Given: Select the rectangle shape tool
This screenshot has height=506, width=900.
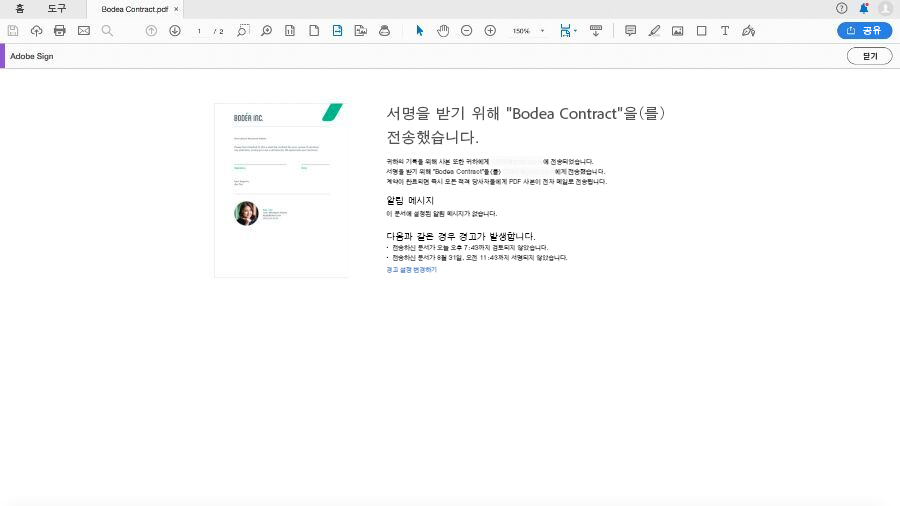Looking at the screenshot, I should (x=701, y=31).
